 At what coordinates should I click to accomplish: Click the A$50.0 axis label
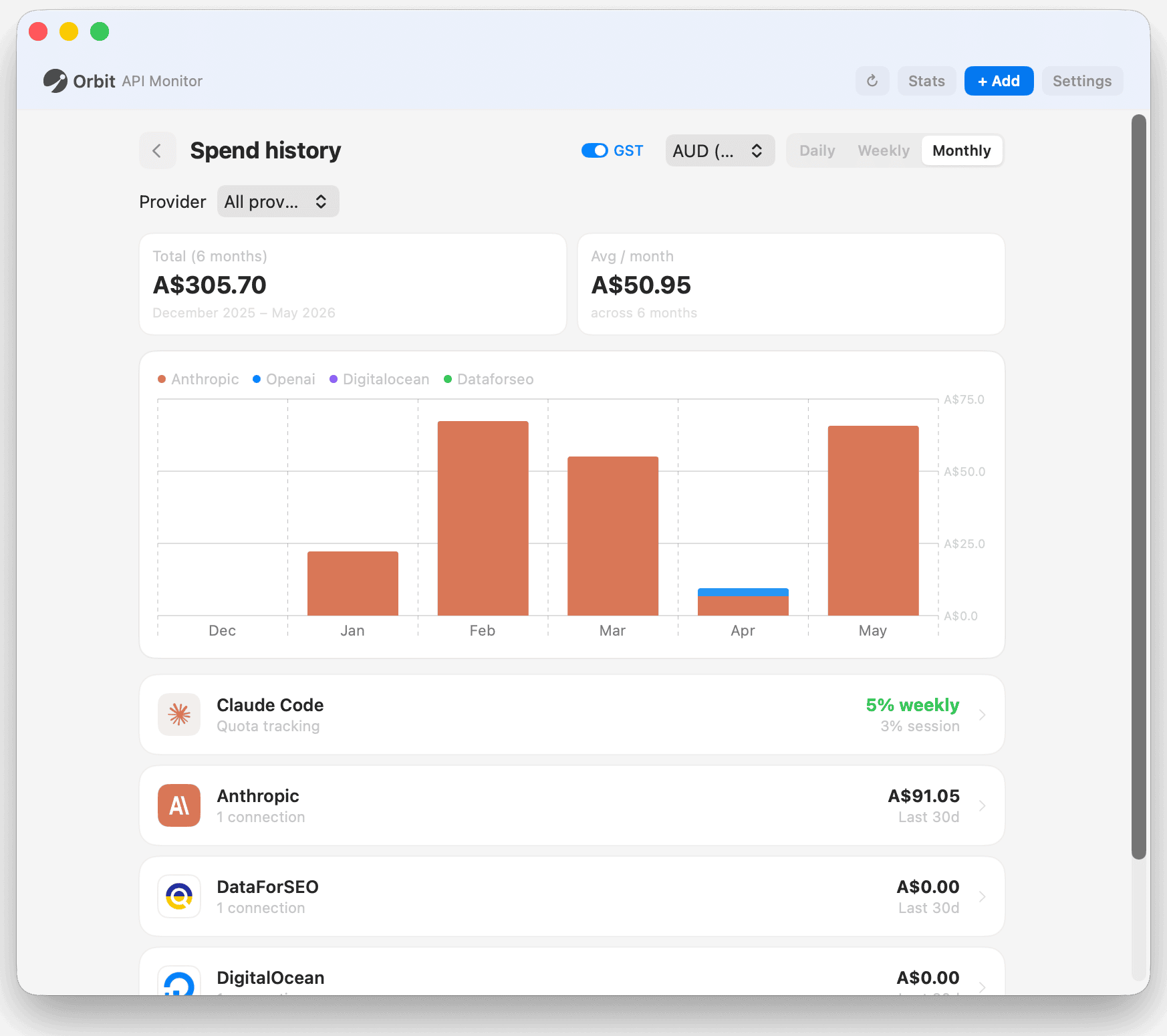pos(964,472)
